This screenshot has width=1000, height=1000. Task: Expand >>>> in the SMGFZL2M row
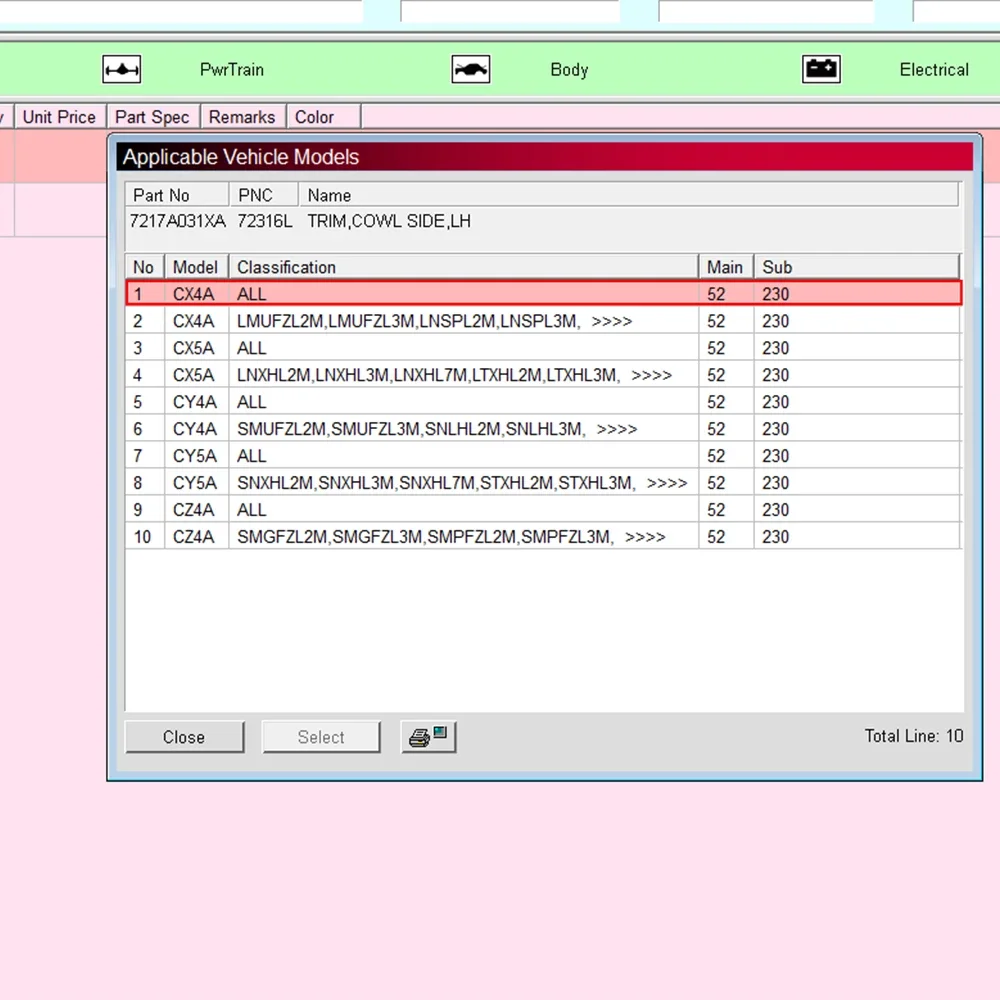(x=645, y=538)
